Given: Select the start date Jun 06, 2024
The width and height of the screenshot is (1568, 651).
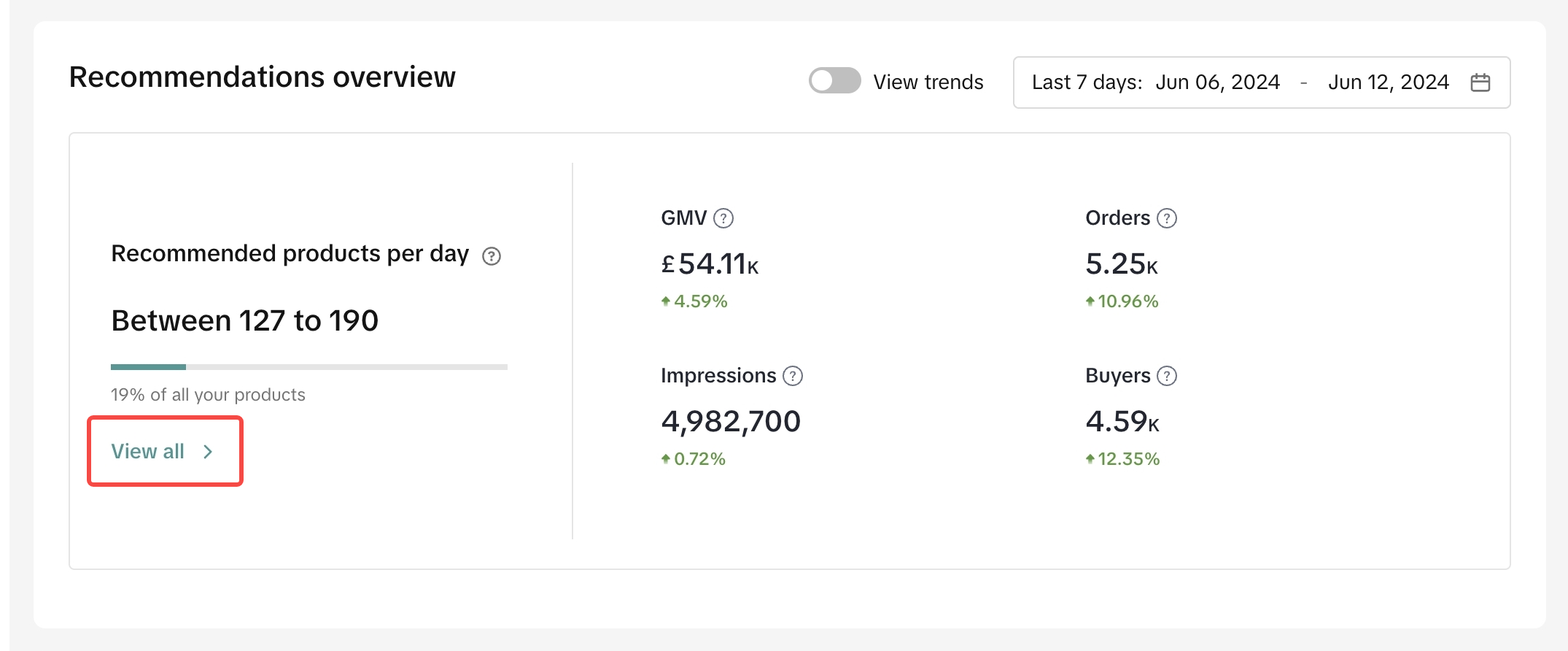Looking at the screenshot, I should pos(1217,82).
